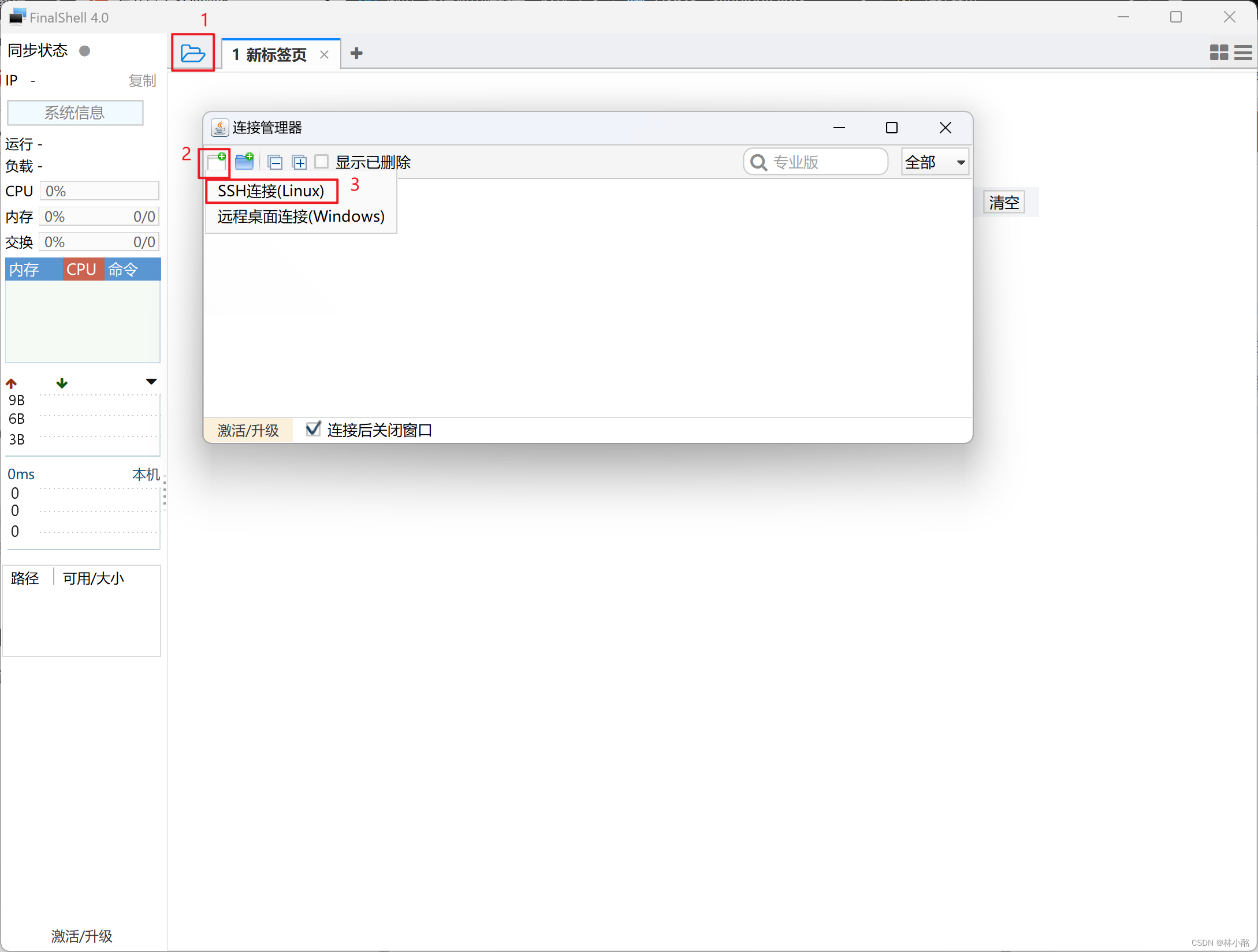Add a new tab with plus icon
Viewport: 1258px width, 952px height.
(356, 54)
